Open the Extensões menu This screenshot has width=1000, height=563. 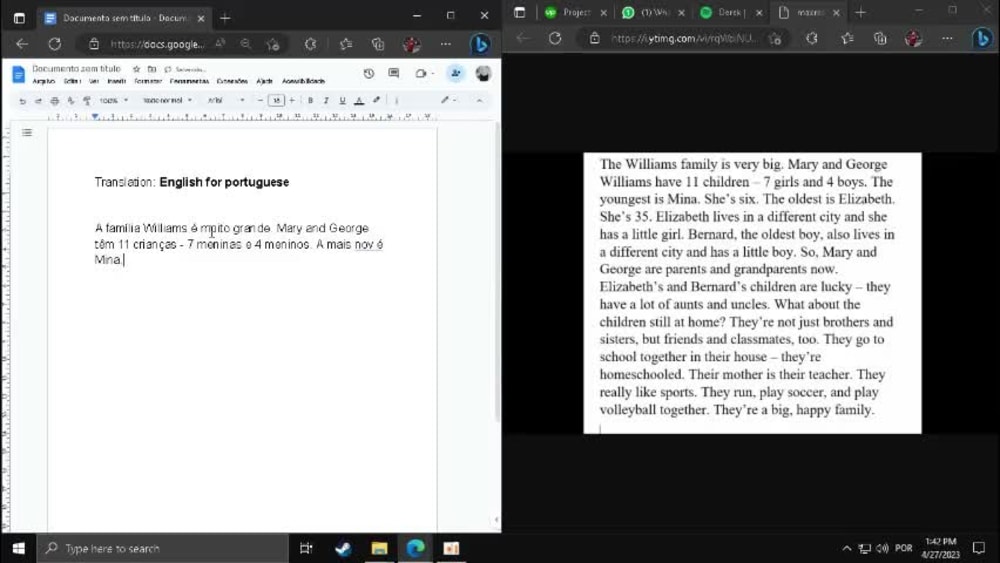coord(232,82)
